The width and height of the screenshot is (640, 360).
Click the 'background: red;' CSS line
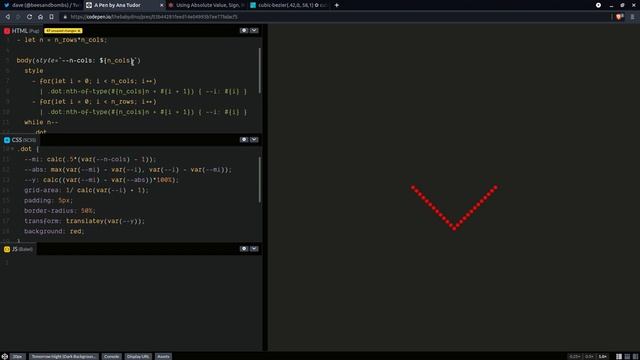(x=54, y=231)
